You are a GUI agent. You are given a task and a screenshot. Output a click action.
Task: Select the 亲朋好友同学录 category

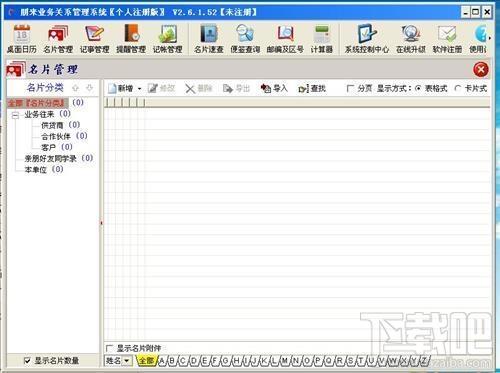50,158
